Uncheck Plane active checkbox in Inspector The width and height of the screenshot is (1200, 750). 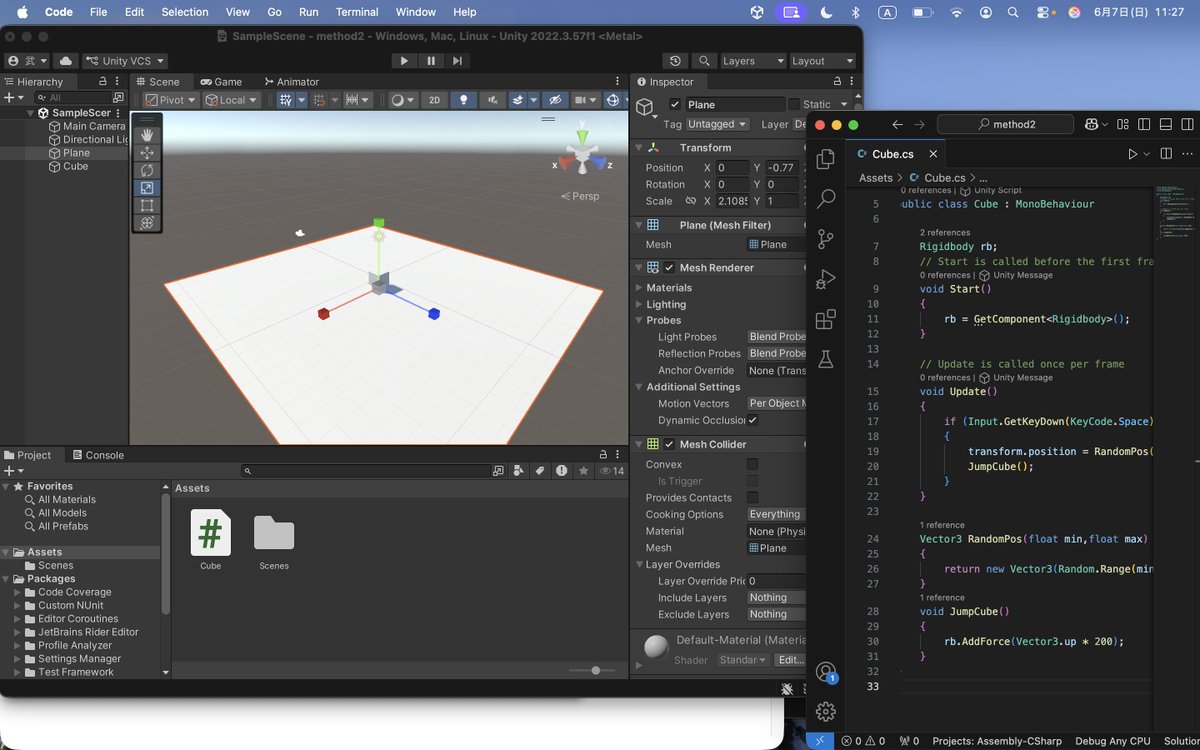(675, 104)
